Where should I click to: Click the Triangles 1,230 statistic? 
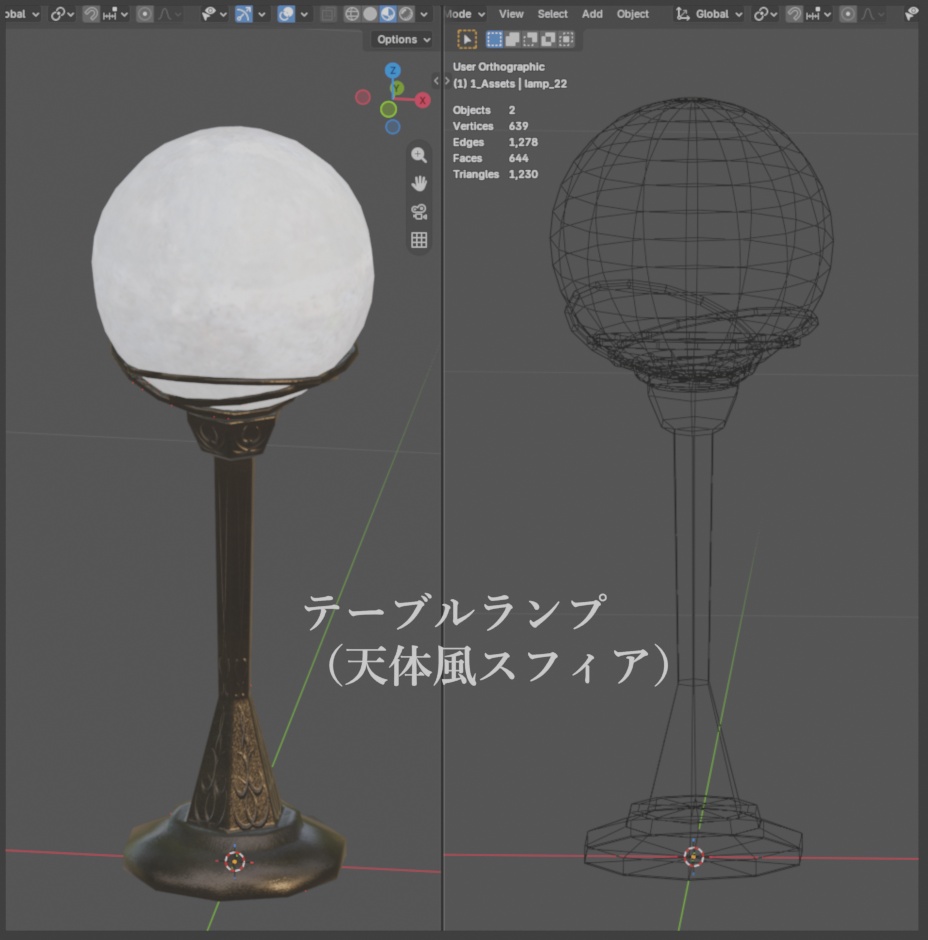coord(495,174)
